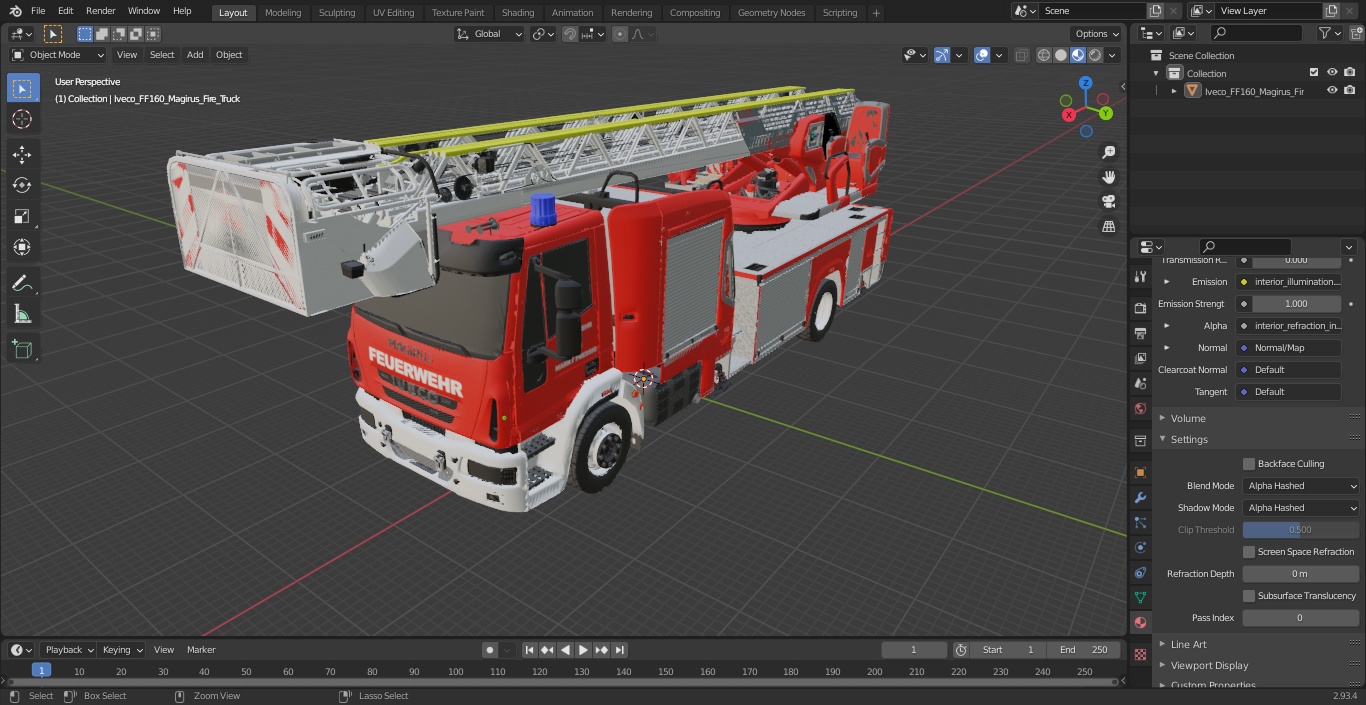Switch to the UV Editing workspace tab
1366x705 pixels.
pos(393,12)
